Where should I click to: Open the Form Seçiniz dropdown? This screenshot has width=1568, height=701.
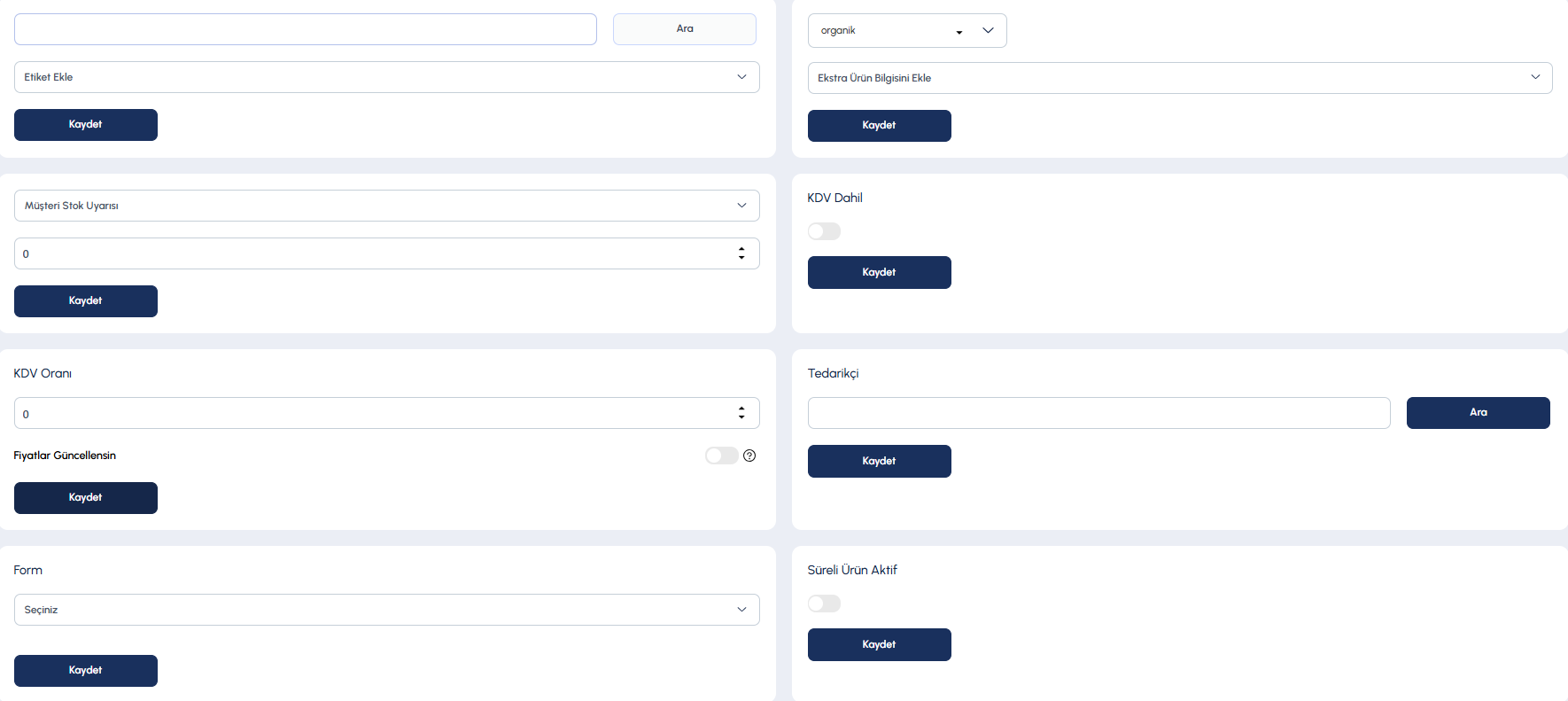pos(387,610)
